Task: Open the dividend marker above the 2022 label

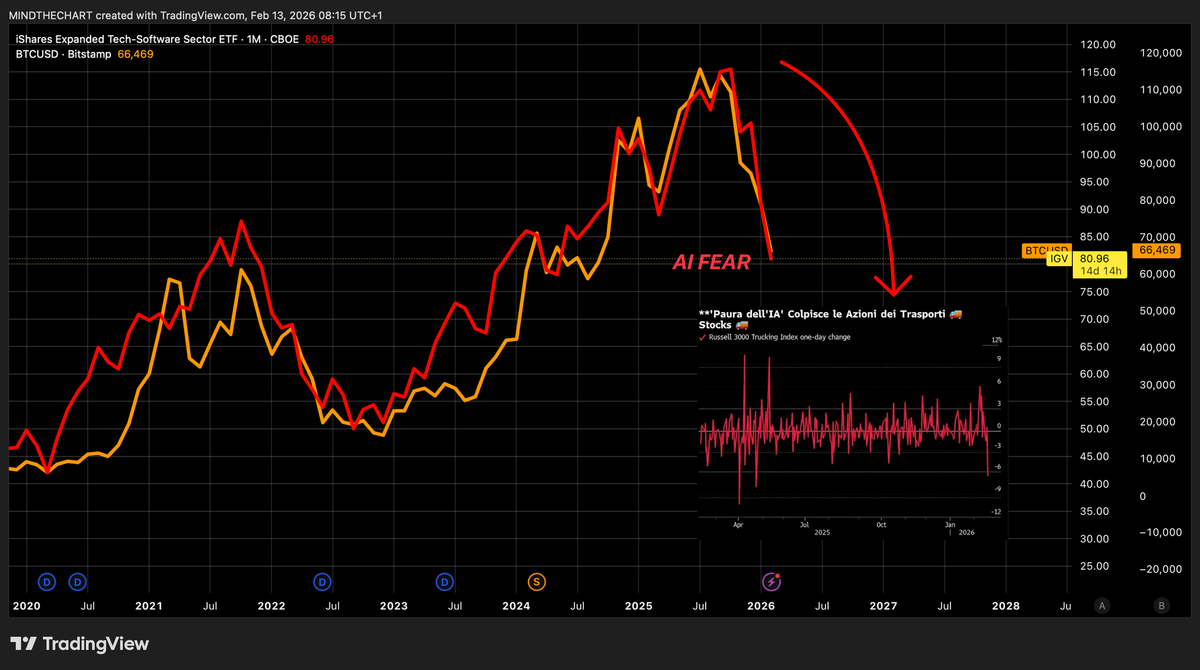Action: pyautogui.click(x=322, y=581)
